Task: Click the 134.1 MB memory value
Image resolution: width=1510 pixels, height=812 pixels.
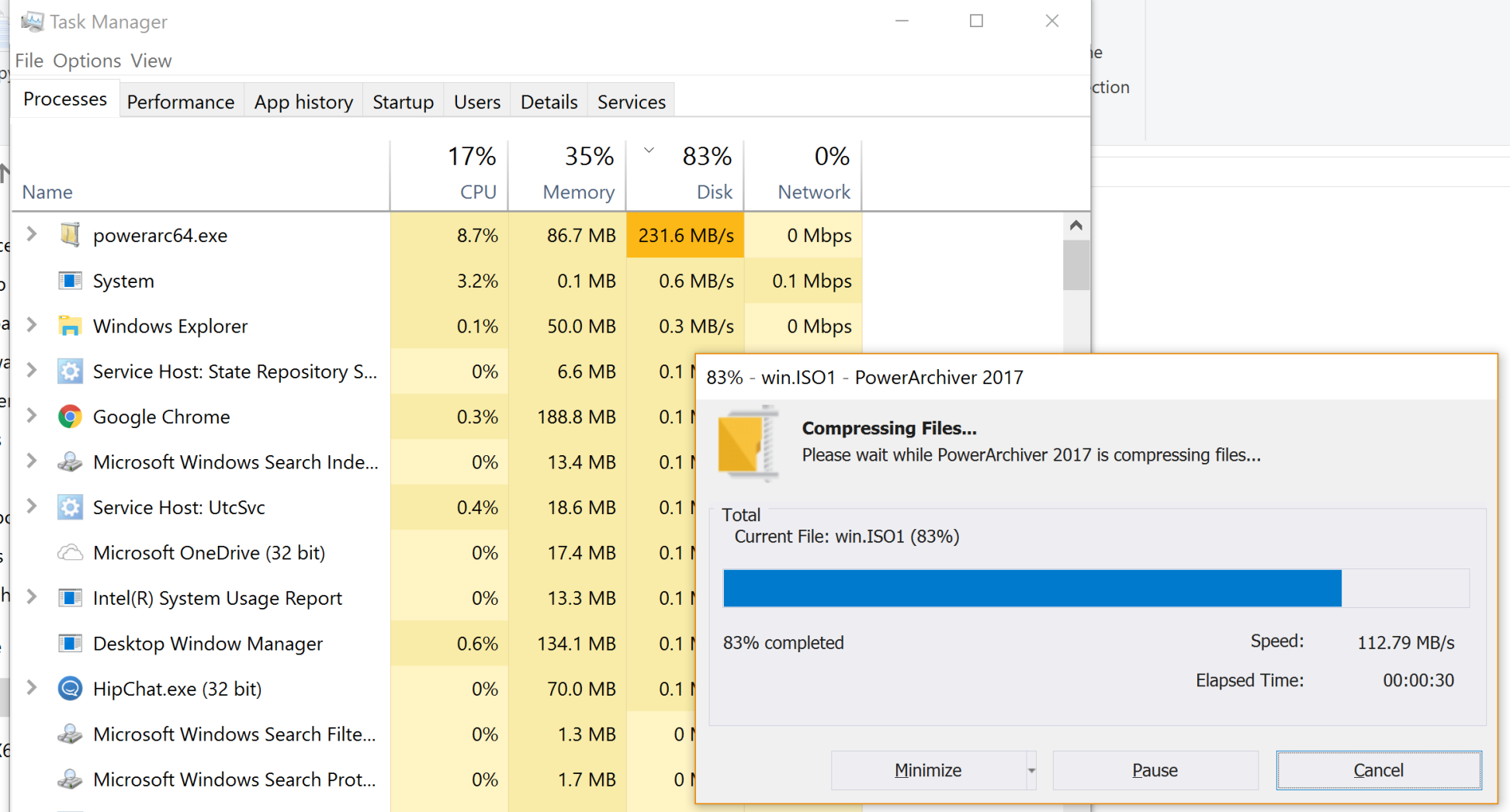Action: click(577, 644)
